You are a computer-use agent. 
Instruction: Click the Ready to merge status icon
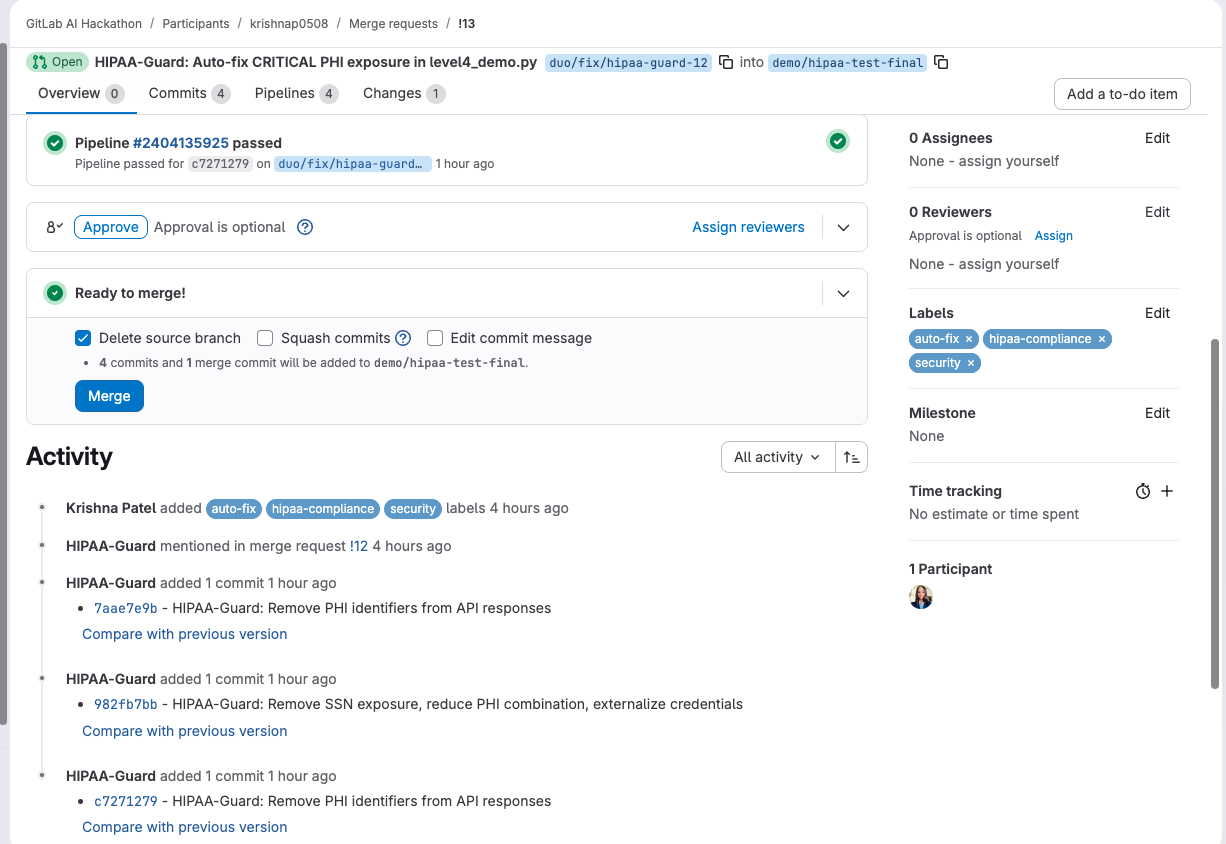55,293
